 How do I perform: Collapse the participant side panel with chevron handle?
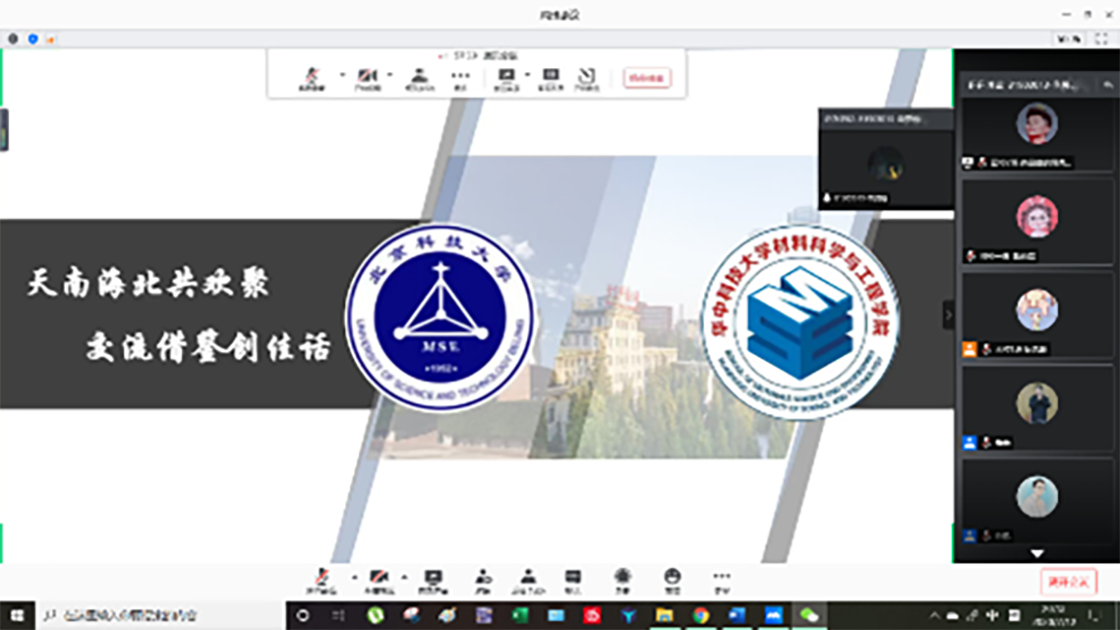pos(948,314)
